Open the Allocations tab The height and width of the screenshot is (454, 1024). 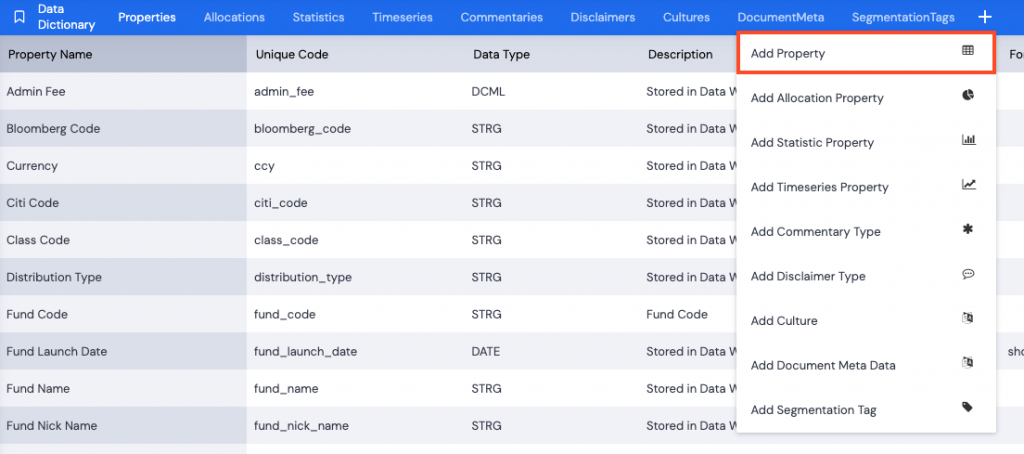[x=234, y=18]
